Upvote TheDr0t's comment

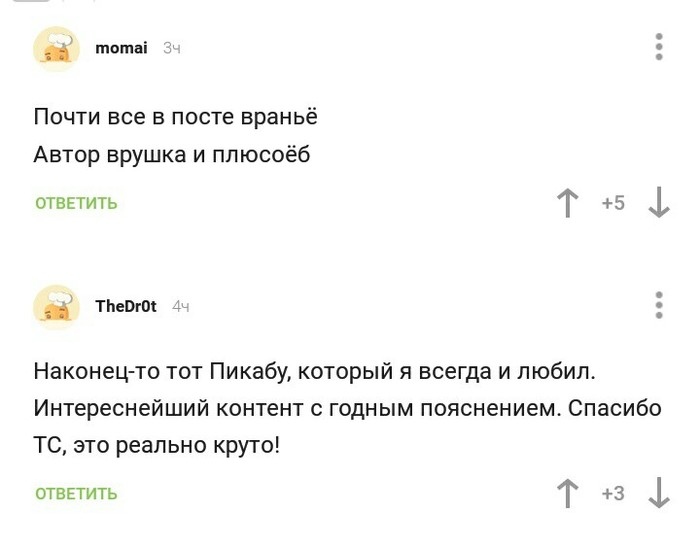coord(568,493)
